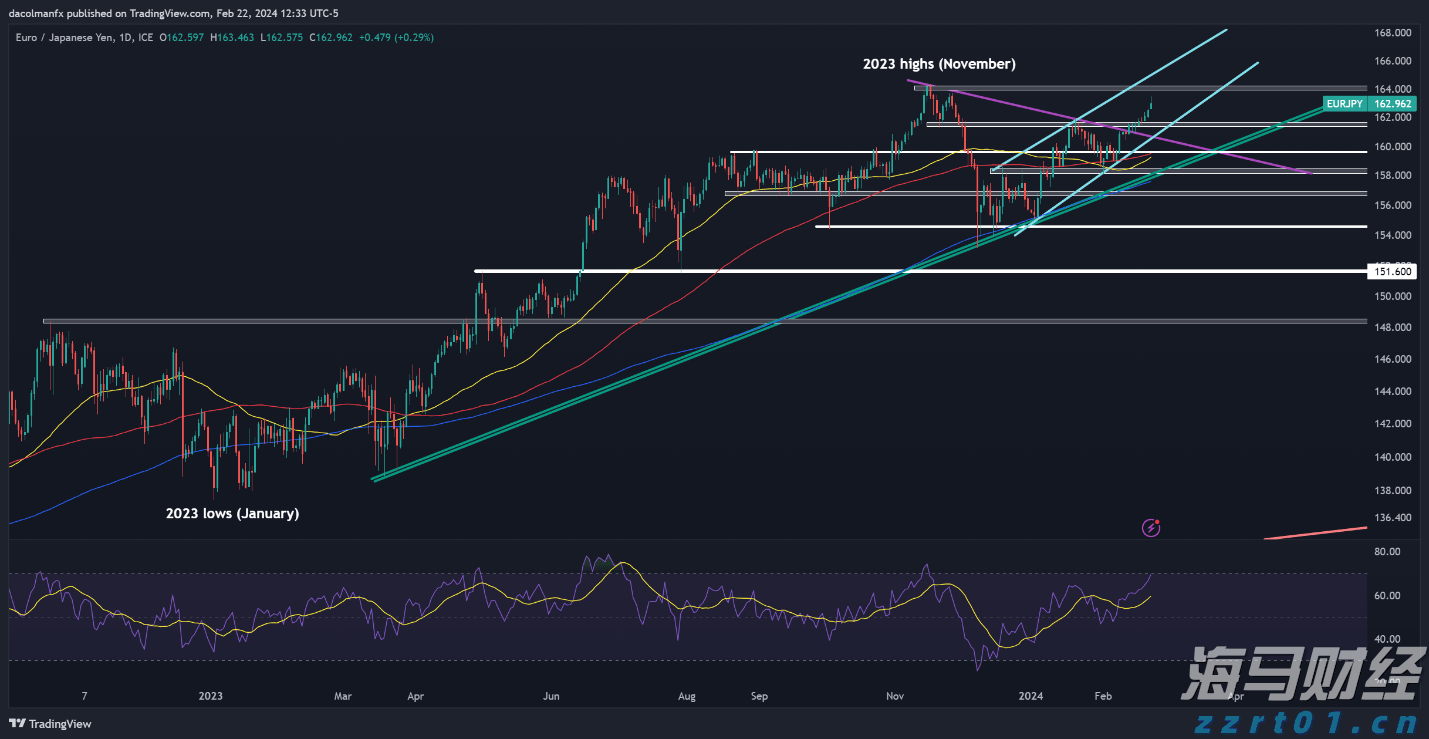Click the 2023 label on time axis
Image resolution: width=1429 pixels, height=739 pixels.
[x=211, y=696]
